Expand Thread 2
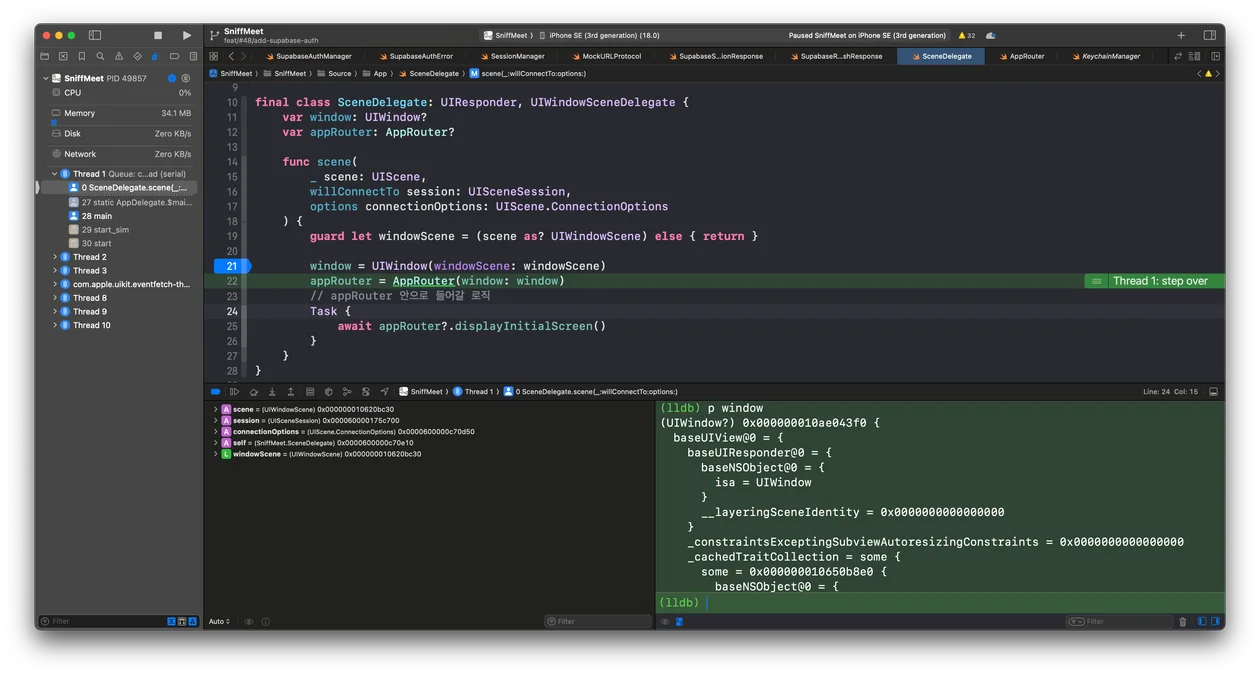 [55, 257]
